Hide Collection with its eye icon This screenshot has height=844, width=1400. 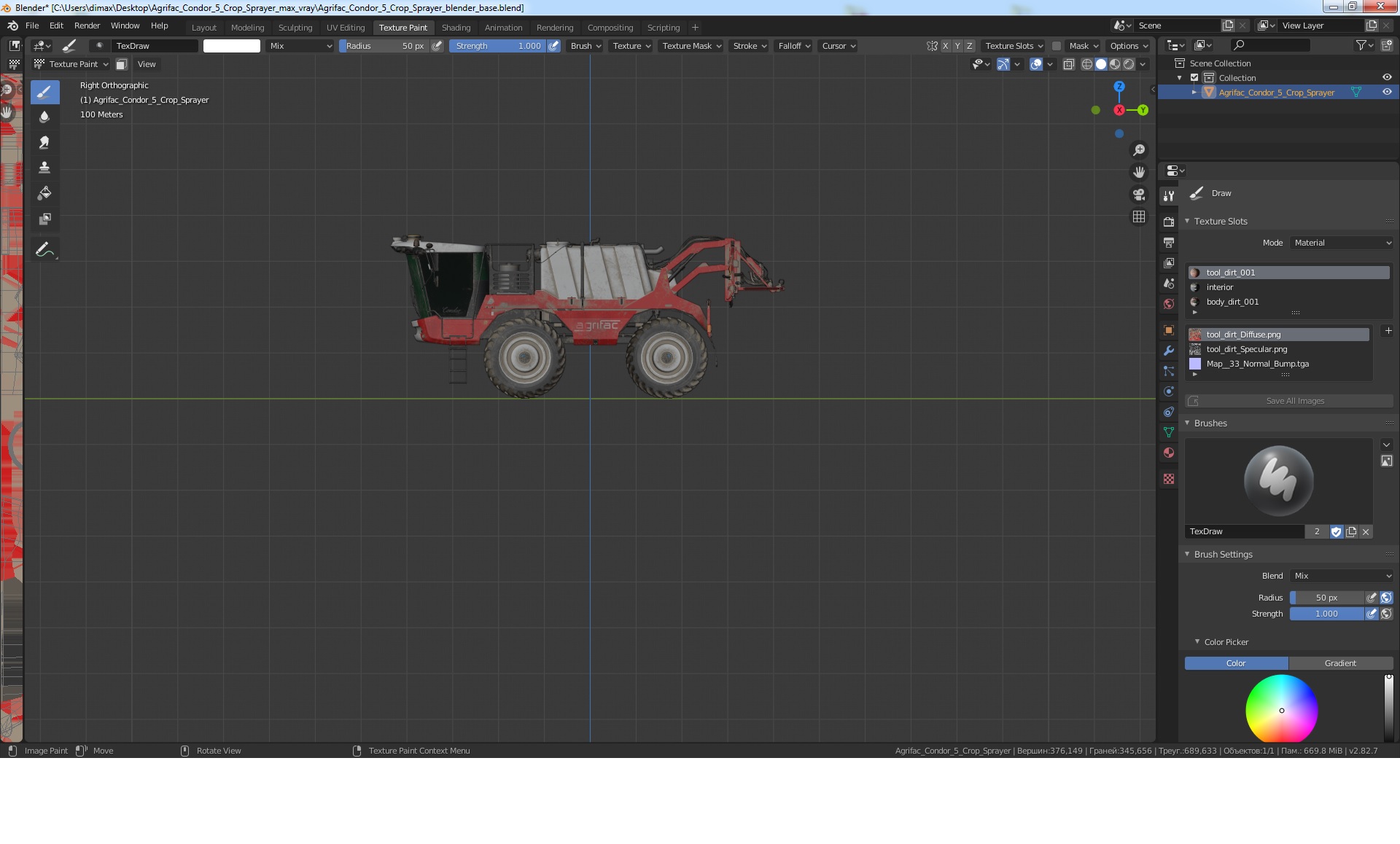(x=1387, y=78)
